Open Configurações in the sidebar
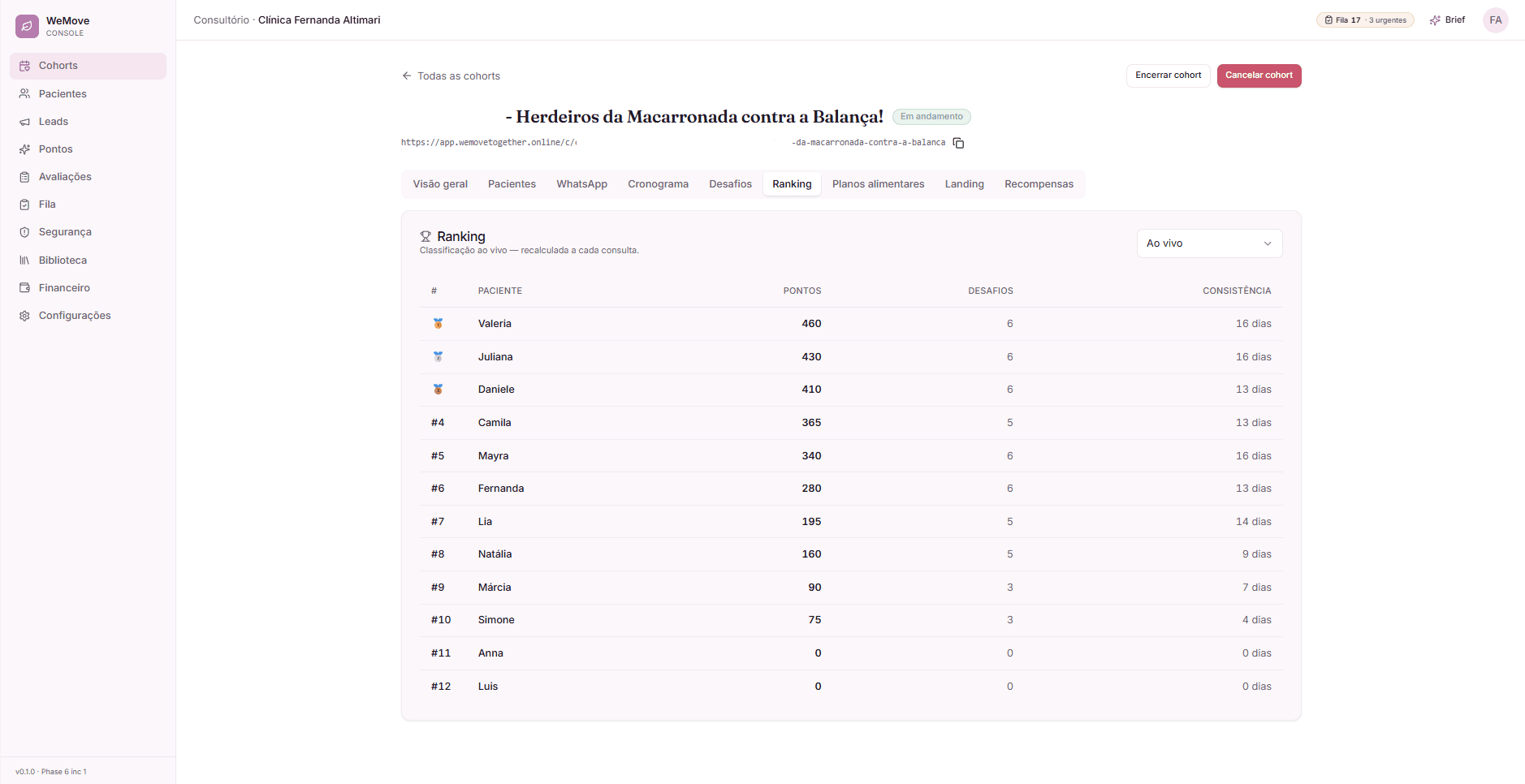This screenshot has width=1525, height=784. (88, 316)
